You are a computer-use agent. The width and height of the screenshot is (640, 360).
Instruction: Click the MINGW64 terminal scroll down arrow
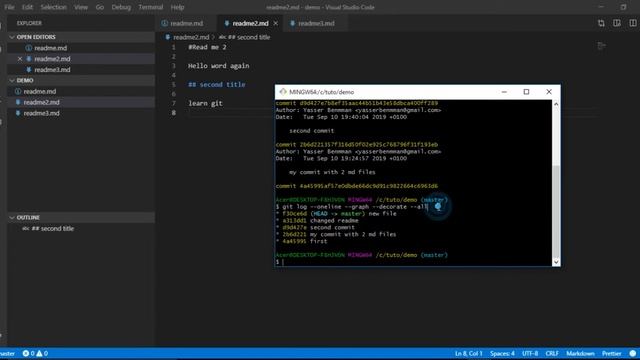[x=556, y=262]
